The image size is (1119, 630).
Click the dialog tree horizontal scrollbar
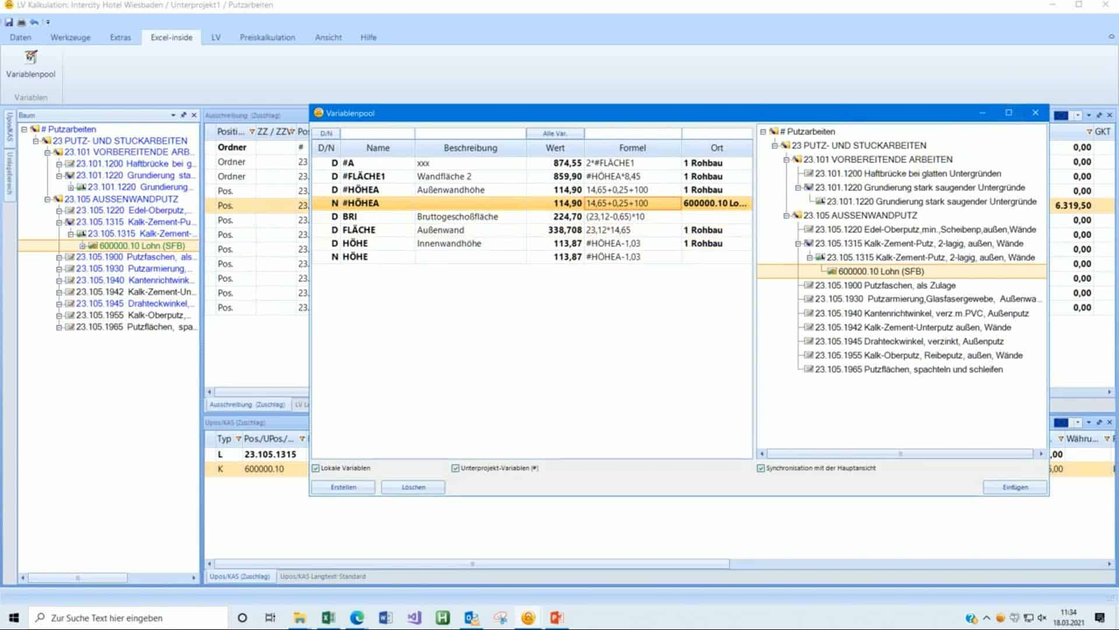click(900, 454)
